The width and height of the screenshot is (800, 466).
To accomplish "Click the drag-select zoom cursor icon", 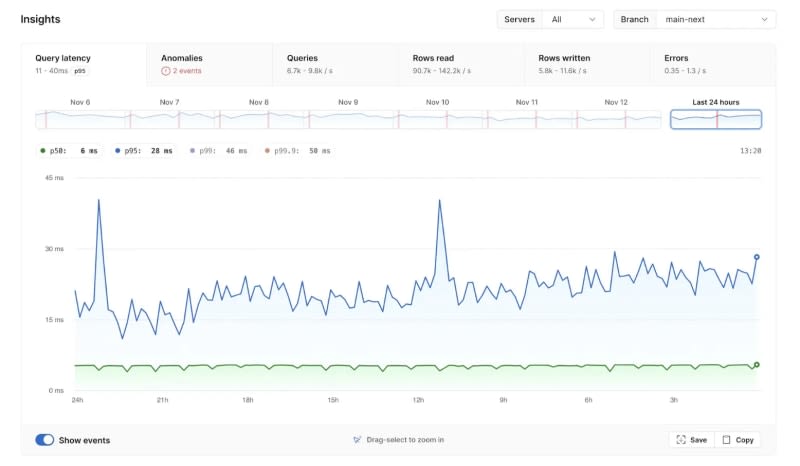I will tap(357, 440).
